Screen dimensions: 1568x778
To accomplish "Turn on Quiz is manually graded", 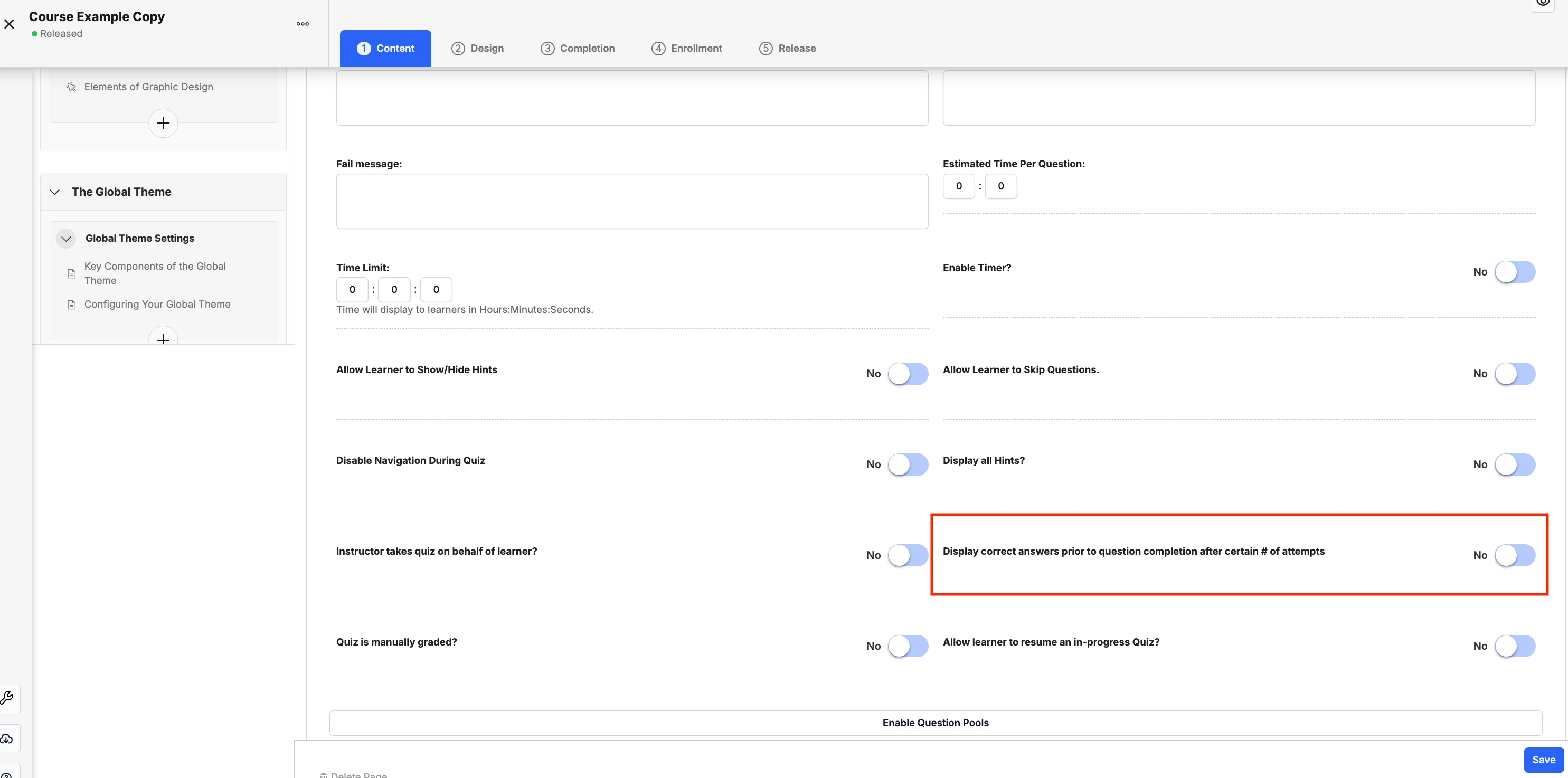I will 908,646.
